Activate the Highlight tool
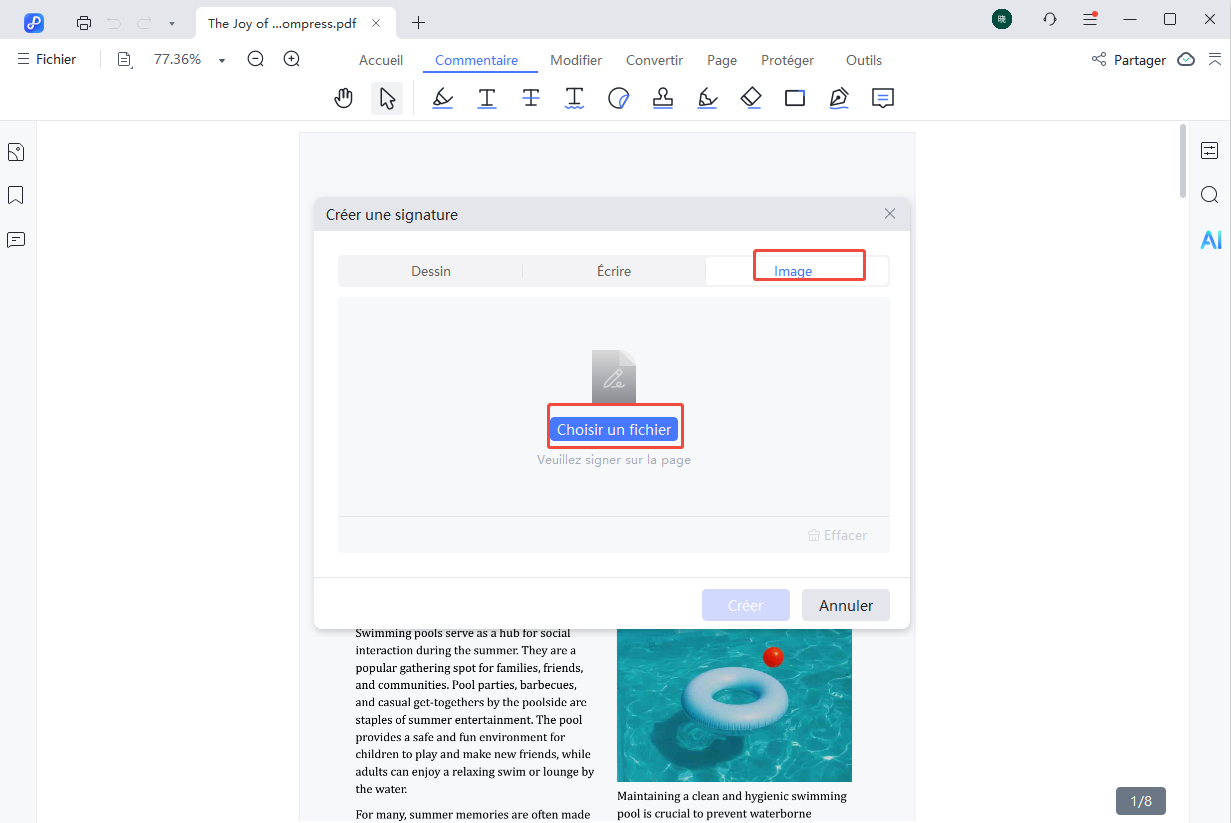The width and height of the screenshot is (1231, 823). [x=443, y=97]
